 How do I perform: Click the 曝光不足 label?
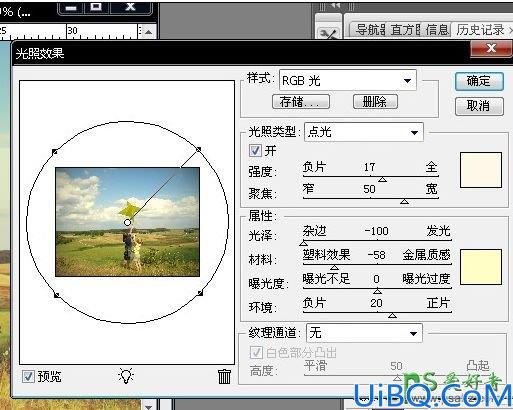[x=326, y=279]
